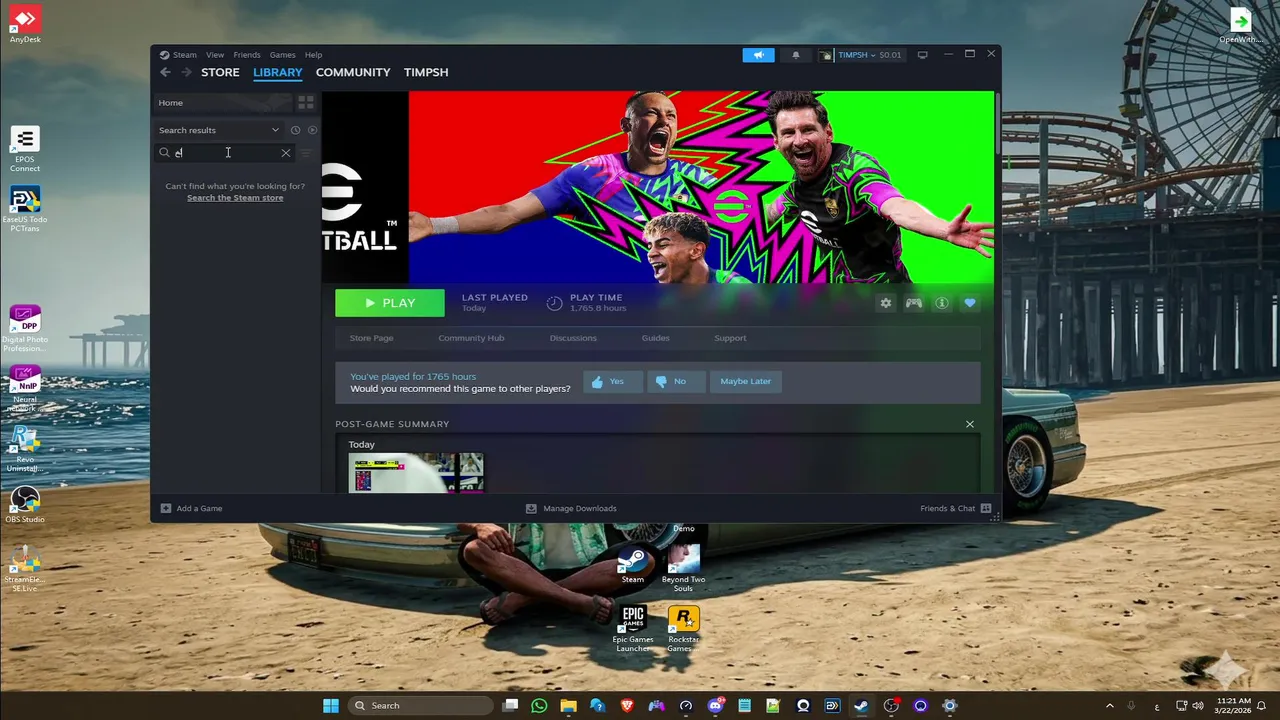The width and height of the screenshot is (1280, 720).
Task: Open advanced filter options beside search
Action: tap(306, 153)
